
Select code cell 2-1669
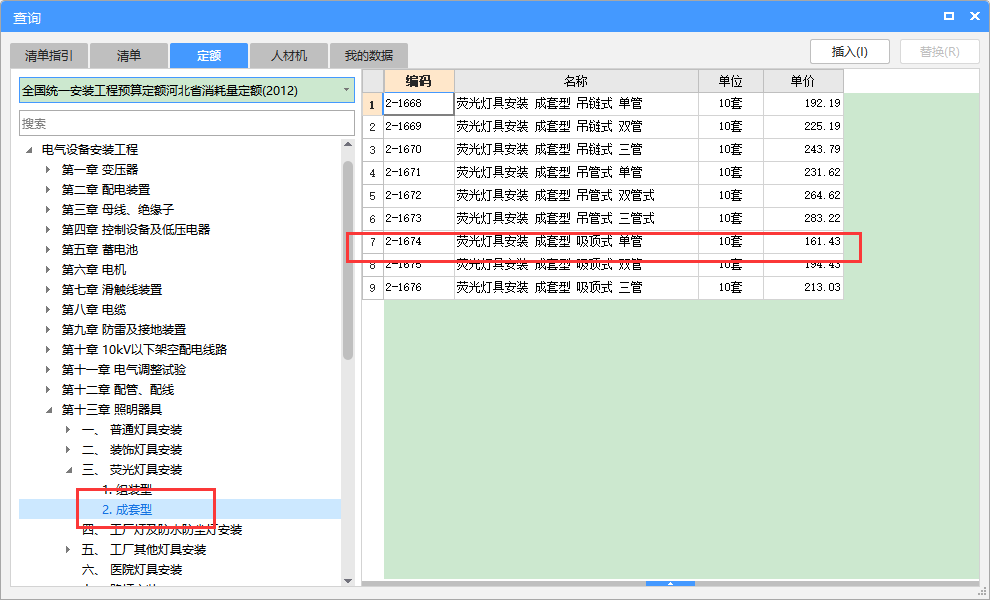tap(419, 126)
